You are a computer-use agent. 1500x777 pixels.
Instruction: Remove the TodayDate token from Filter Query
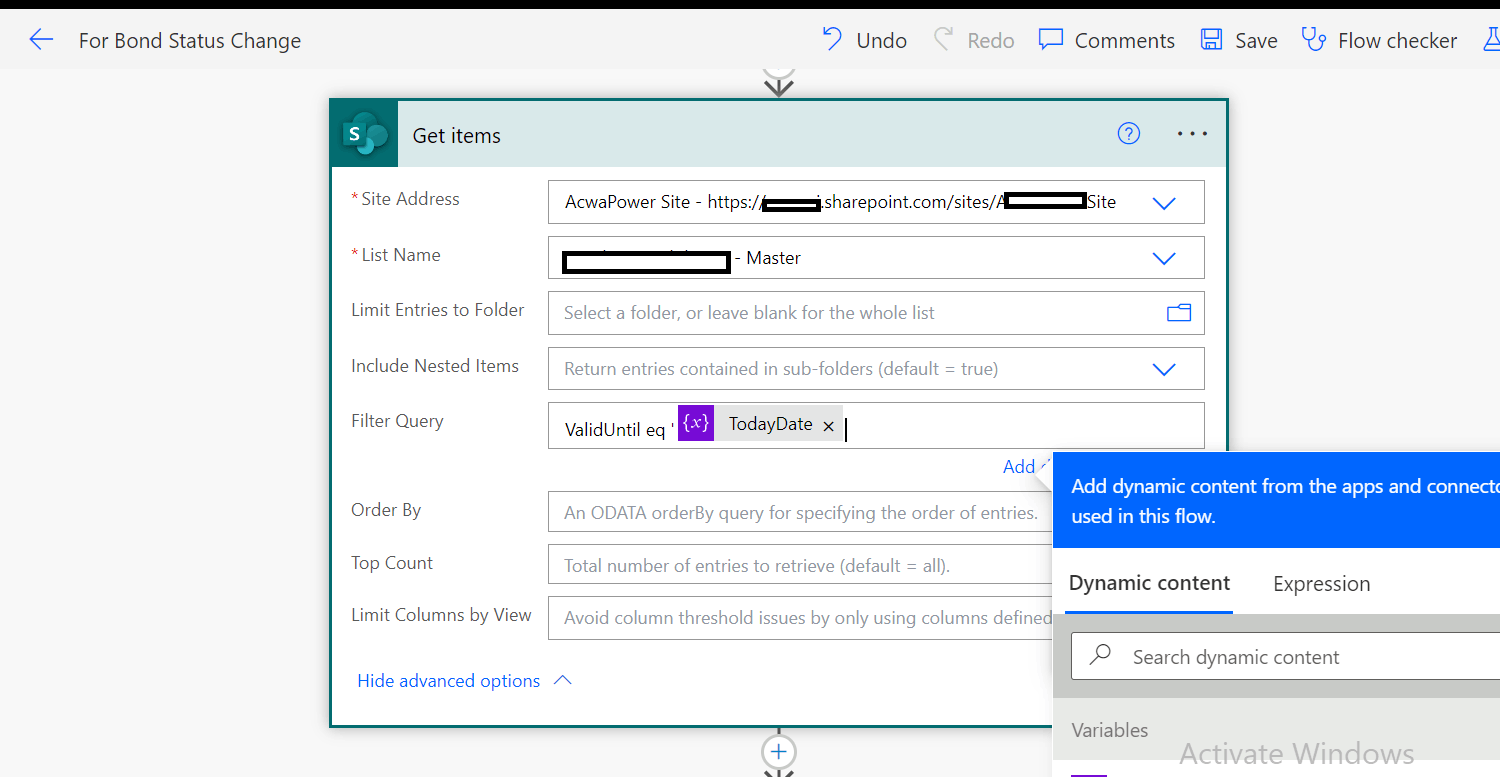[x=828, y=426]
